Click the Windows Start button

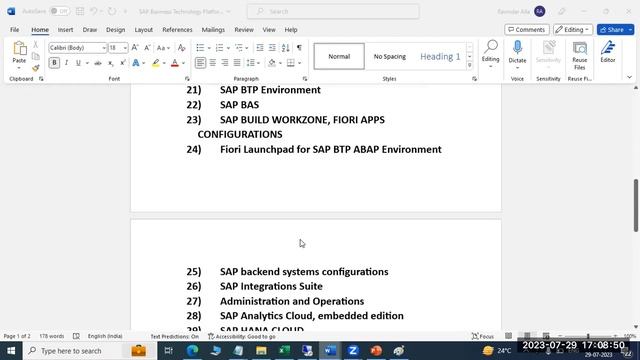(x=11, y=351)
